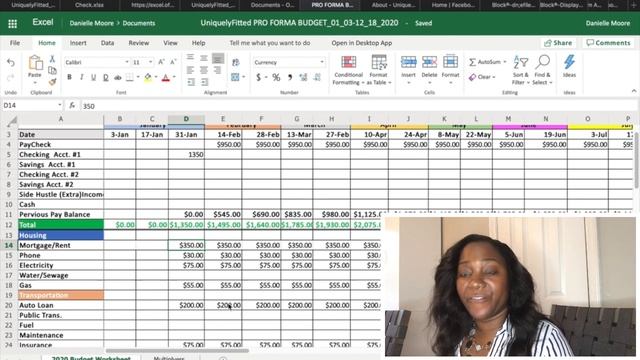This screenshot has height=360, width=640.
Task: Open the File menu
Action: coord(15,43)
